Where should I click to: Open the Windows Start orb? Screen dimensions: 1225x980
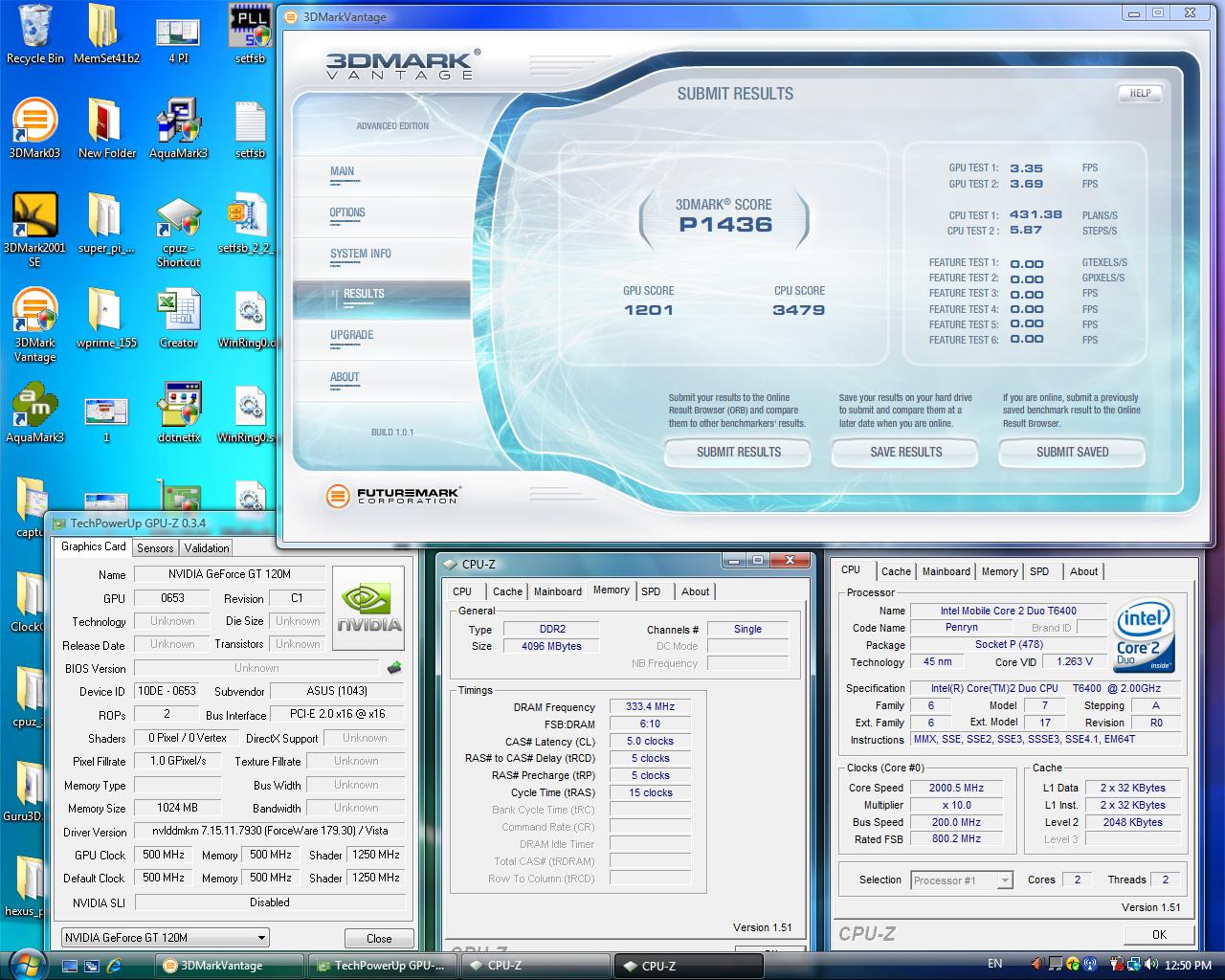pos(26,964)
